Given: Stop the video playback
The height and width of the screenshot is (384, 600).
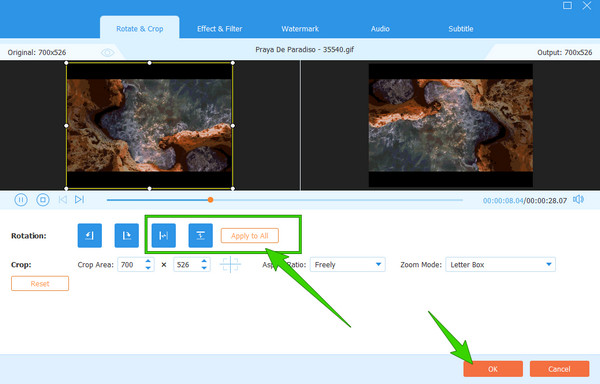Looking at the screenshot, I should [43, 200].
